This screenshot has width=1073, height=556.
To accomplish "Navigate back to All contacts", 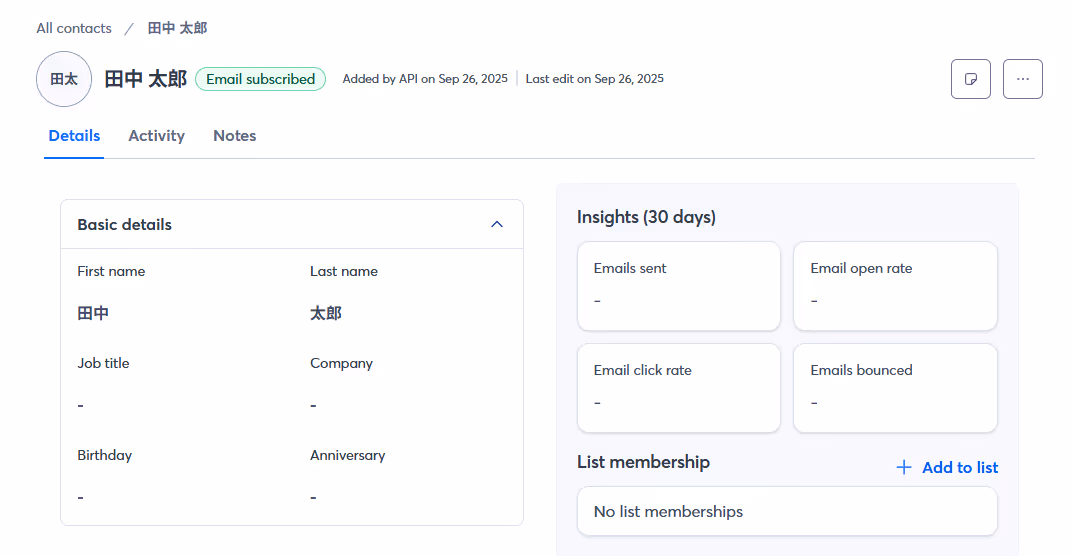I will pyautogui.click(x=74, y=28).
